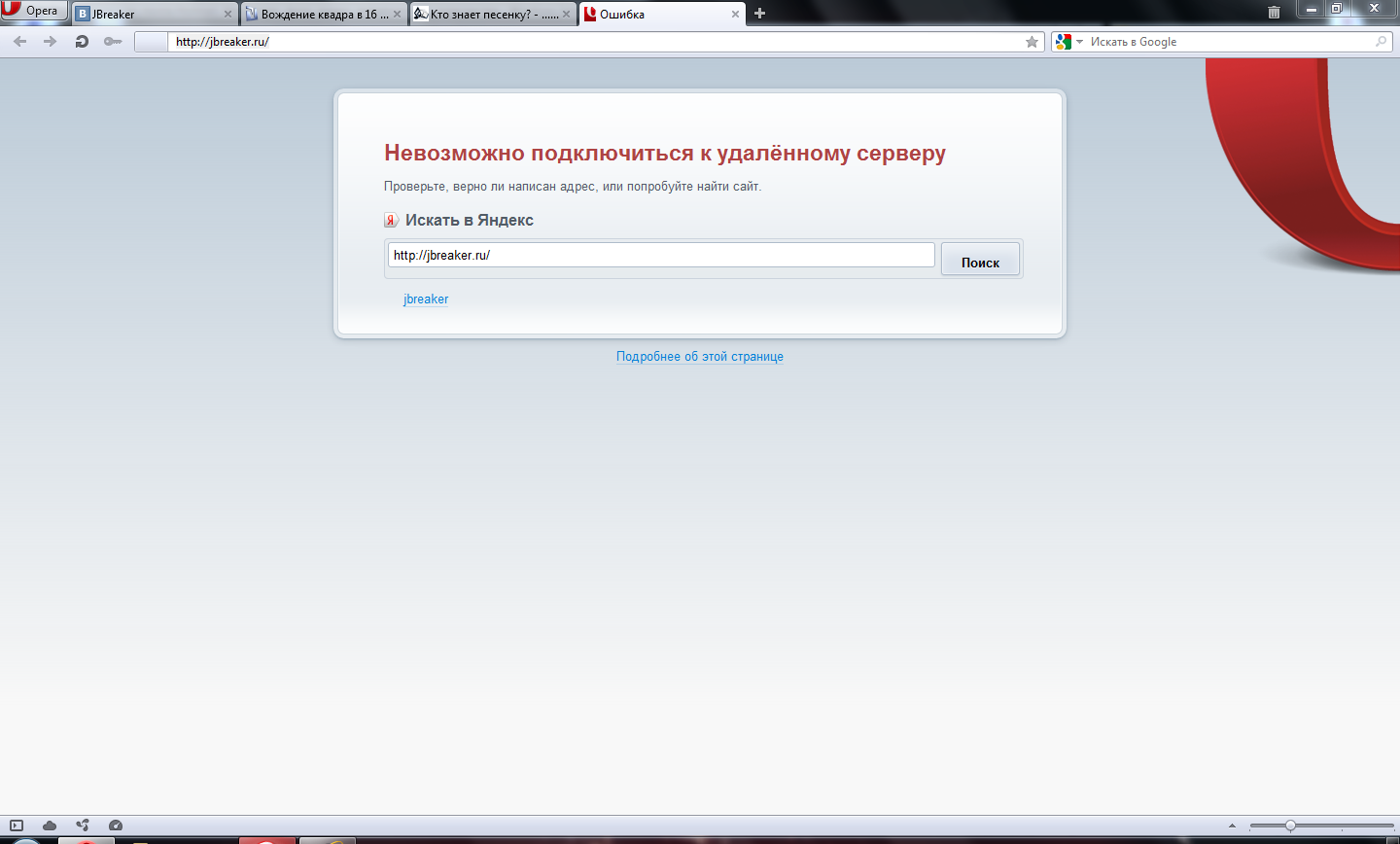
Task: Toggle the side panel from the status bar
Action: [17, 826]
